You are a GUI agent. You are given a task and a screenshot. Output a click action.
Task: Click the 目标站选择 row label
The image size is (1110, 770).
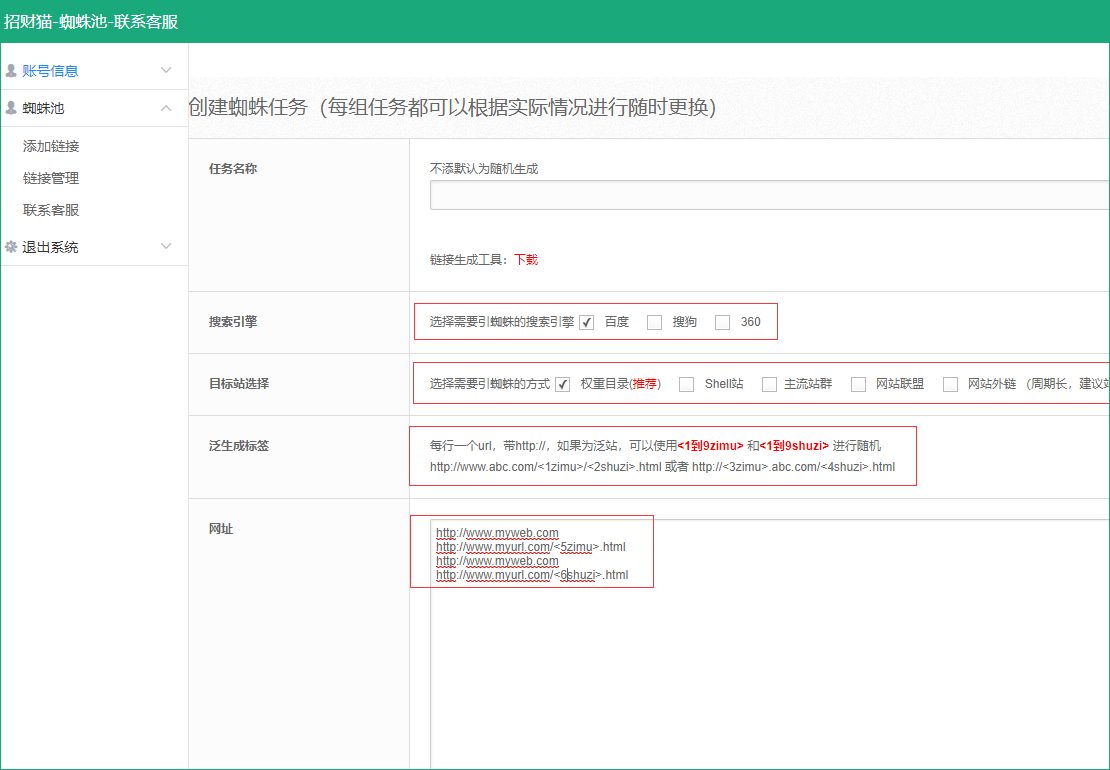[x=239, y=384]
